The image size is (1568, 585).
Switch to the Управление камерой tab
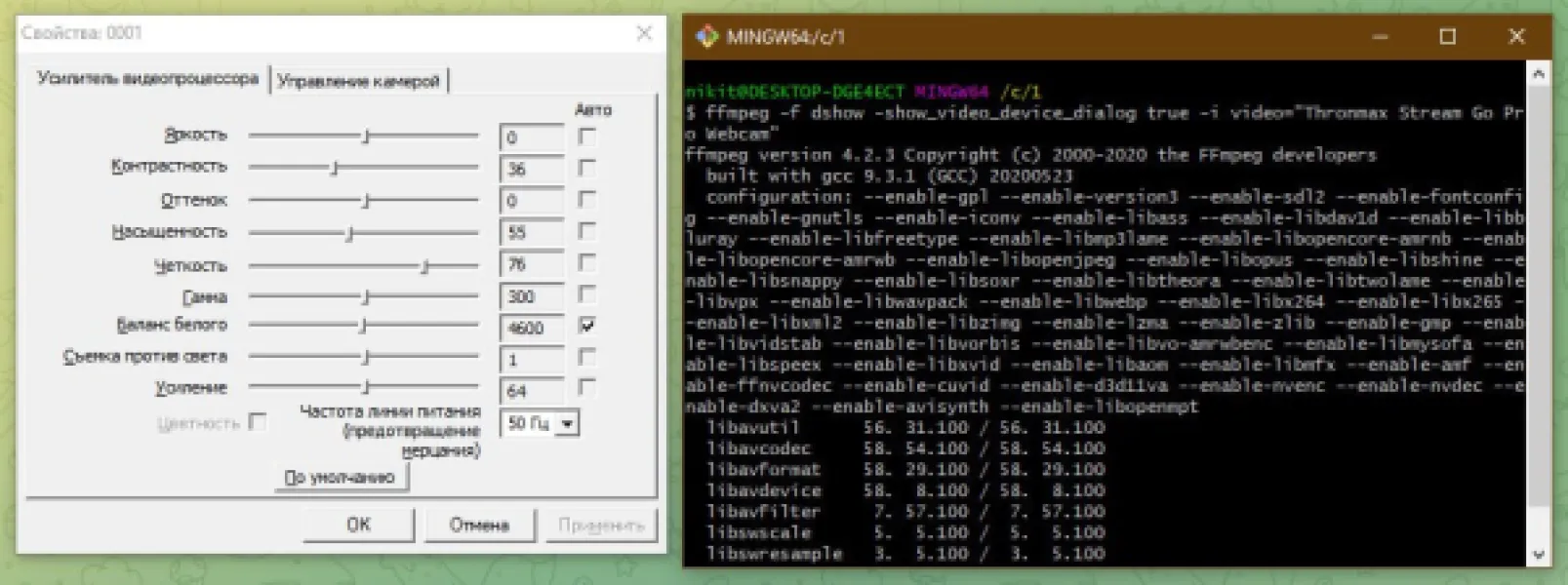click(x=358, y=81)
